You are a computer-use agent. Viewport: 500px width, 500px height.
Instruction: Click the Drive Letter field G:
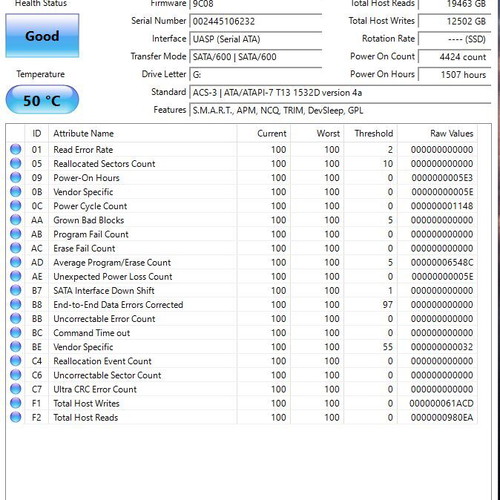pos(256,74)
